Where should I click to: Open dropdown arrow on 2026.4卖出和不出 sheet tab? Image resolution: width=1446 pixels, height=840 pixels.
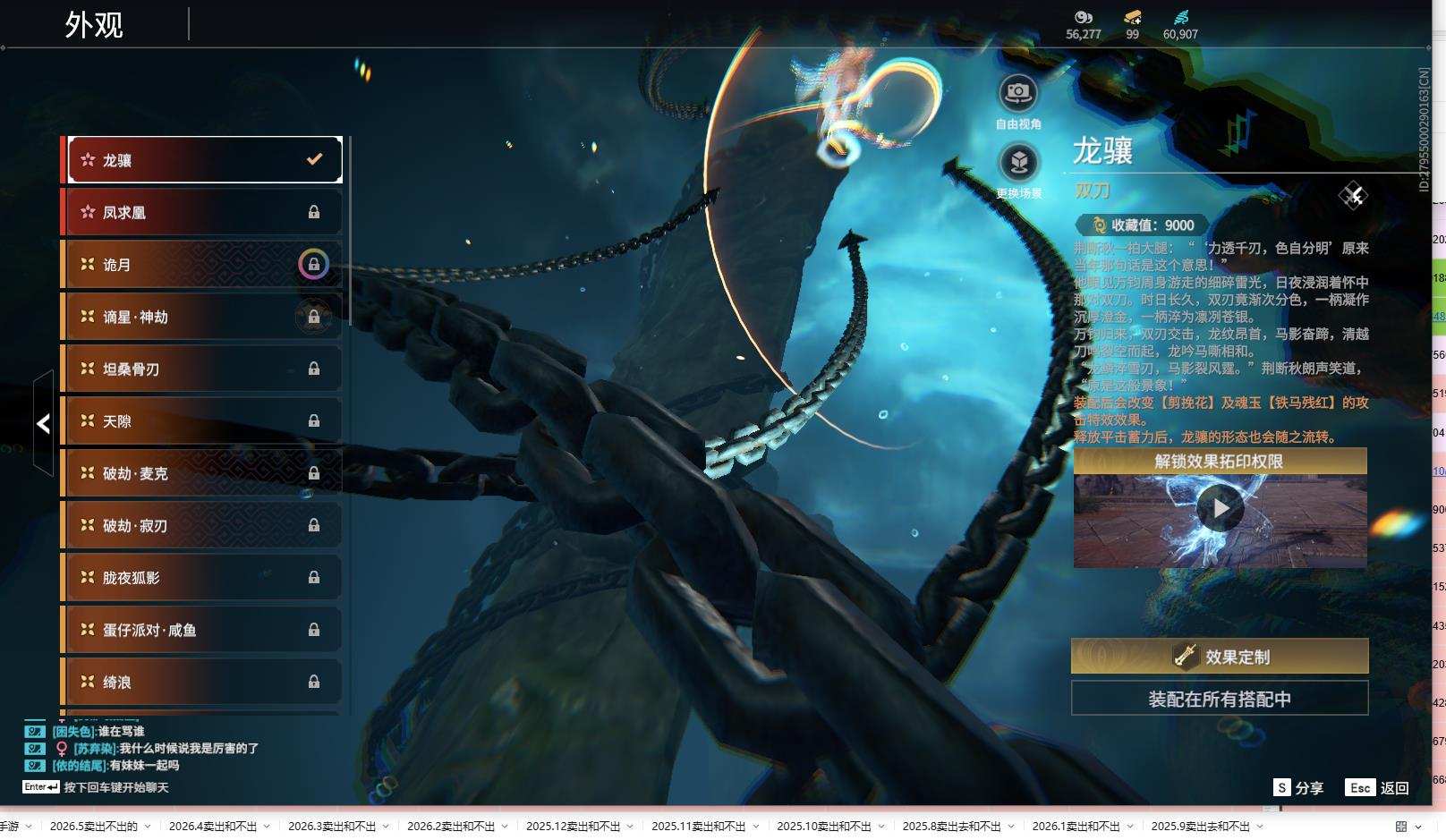click(267, 827)
